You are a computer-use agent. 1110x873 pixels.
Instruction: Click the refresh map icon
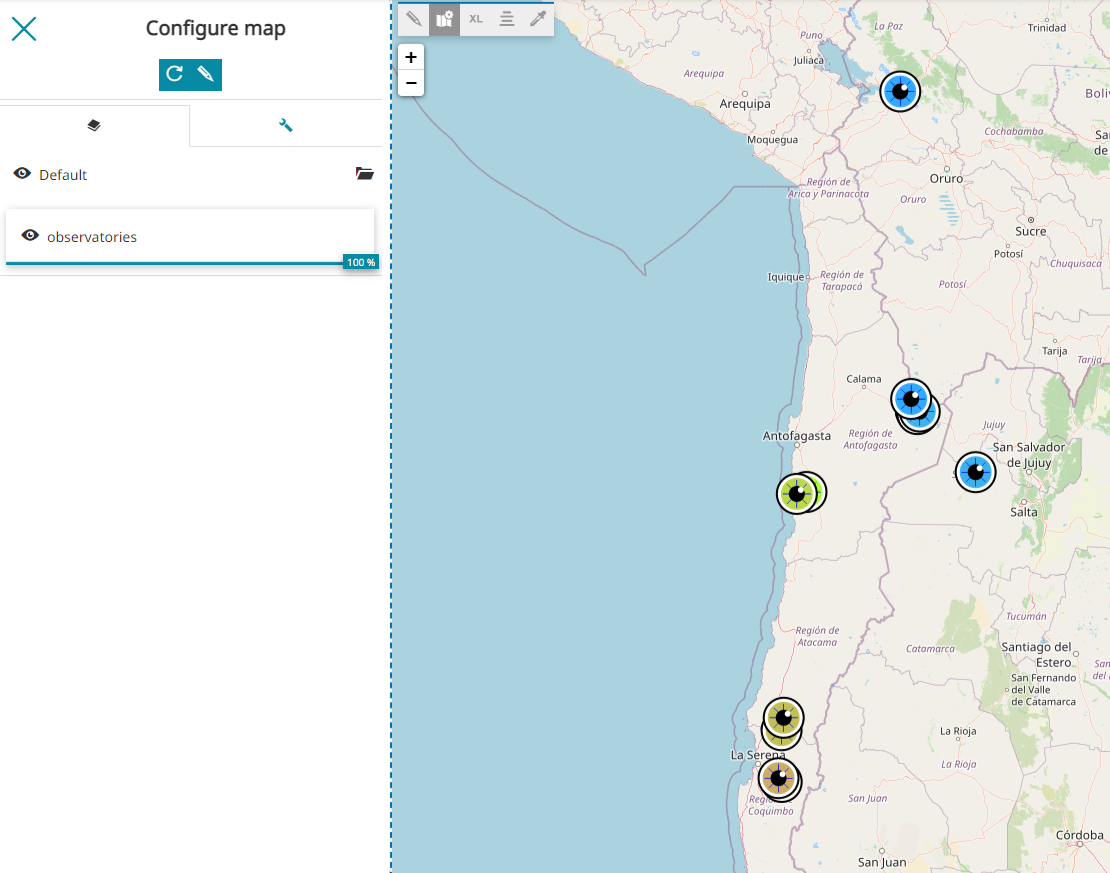pyautogui.click(x=174, y=74)
